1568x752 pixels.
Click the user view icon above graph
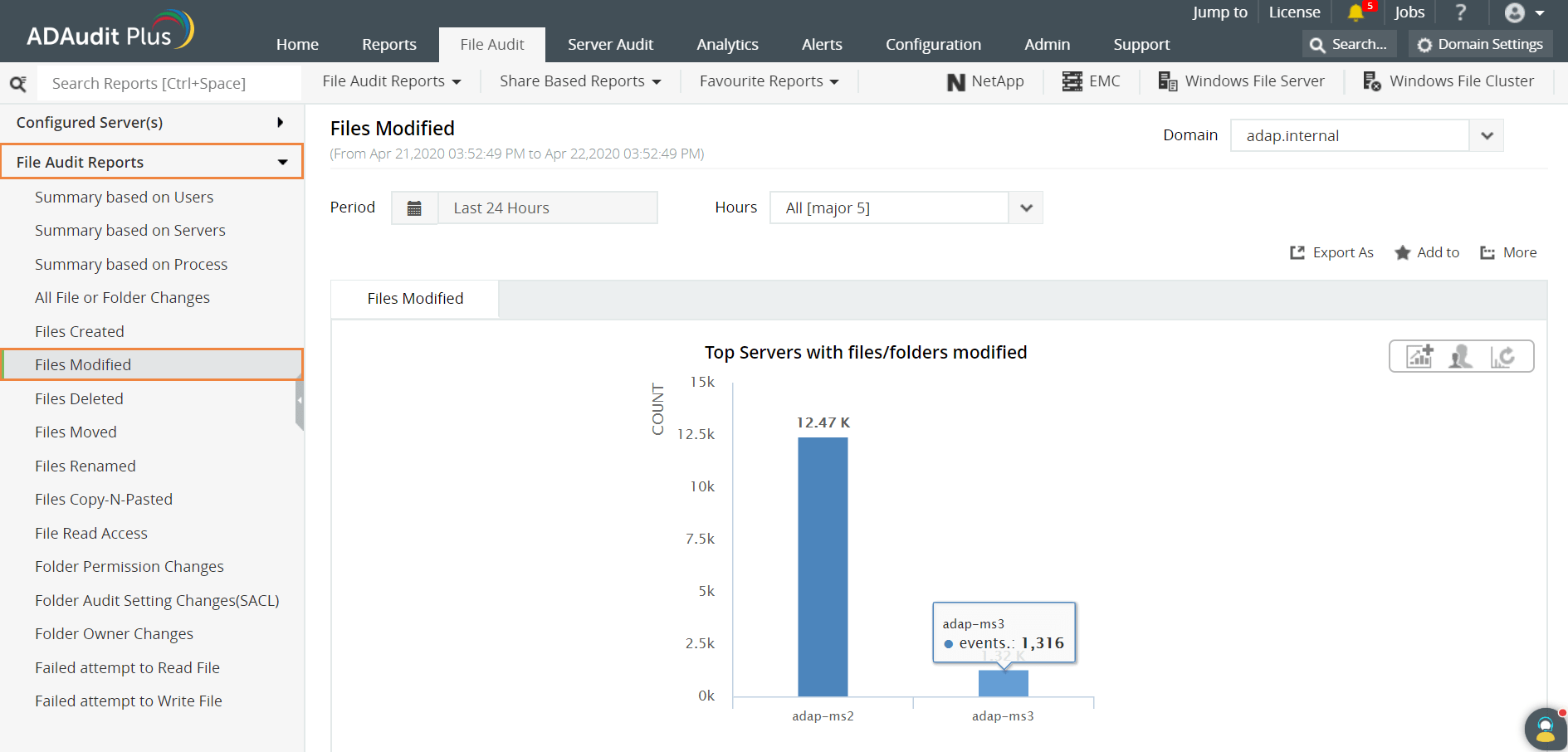[x=1461, y=356]
